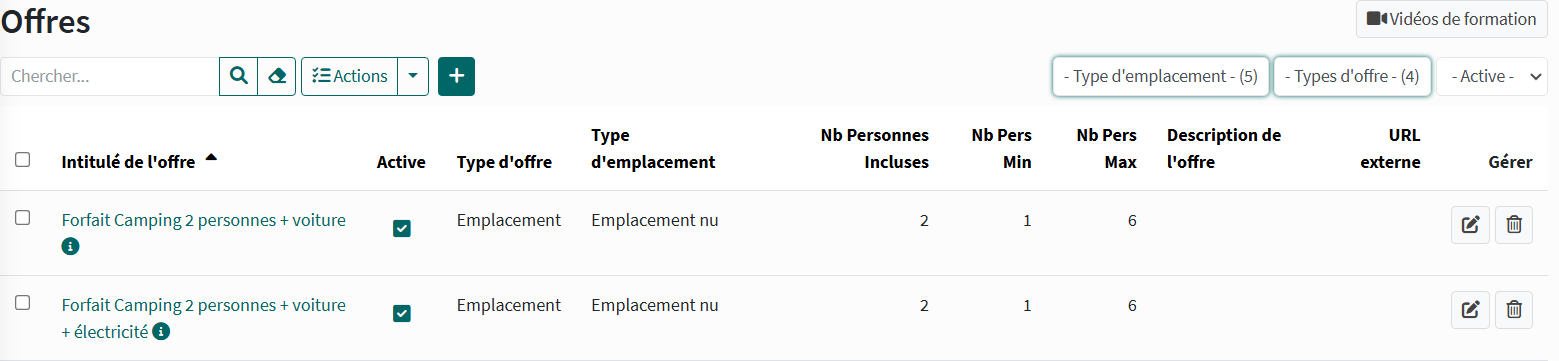This screenshot has width=1559, height=361.
Task: Delete the offer with électricité
Action: (x=1514, y=310)
